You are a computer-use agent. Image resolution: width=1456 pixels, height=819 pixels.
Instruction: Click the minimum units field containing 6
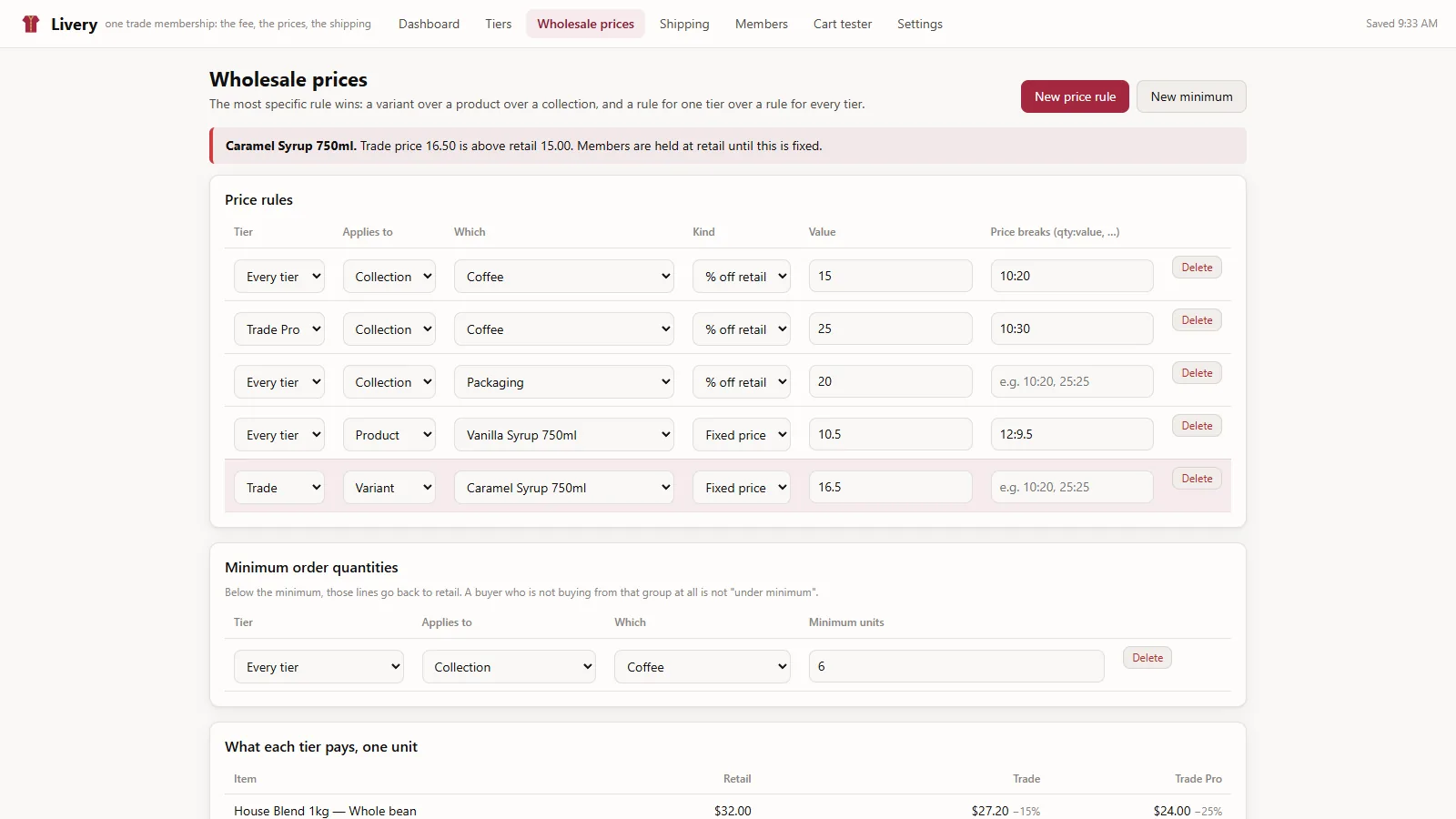tap(956, 666)
